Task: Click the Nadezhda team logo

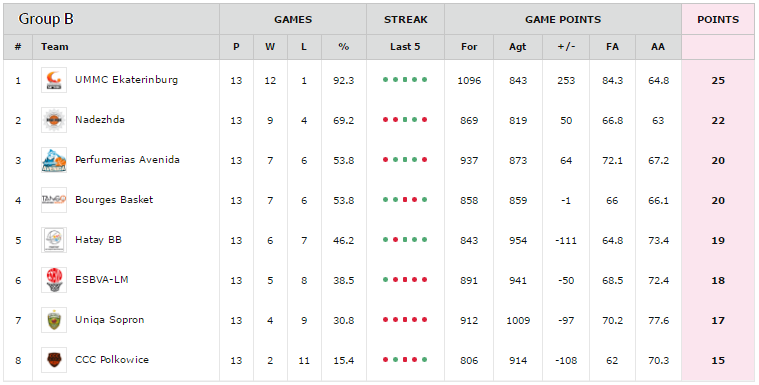Action: tap(54, 120)
